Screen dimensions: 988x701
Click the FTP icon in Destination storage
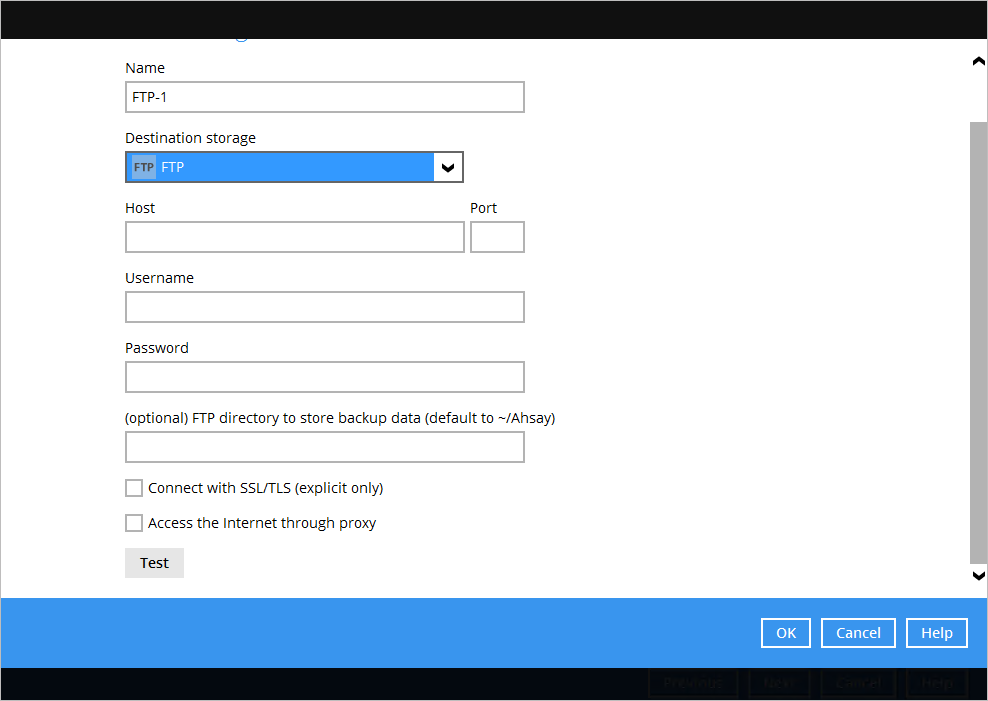click(x=144, y=167)
